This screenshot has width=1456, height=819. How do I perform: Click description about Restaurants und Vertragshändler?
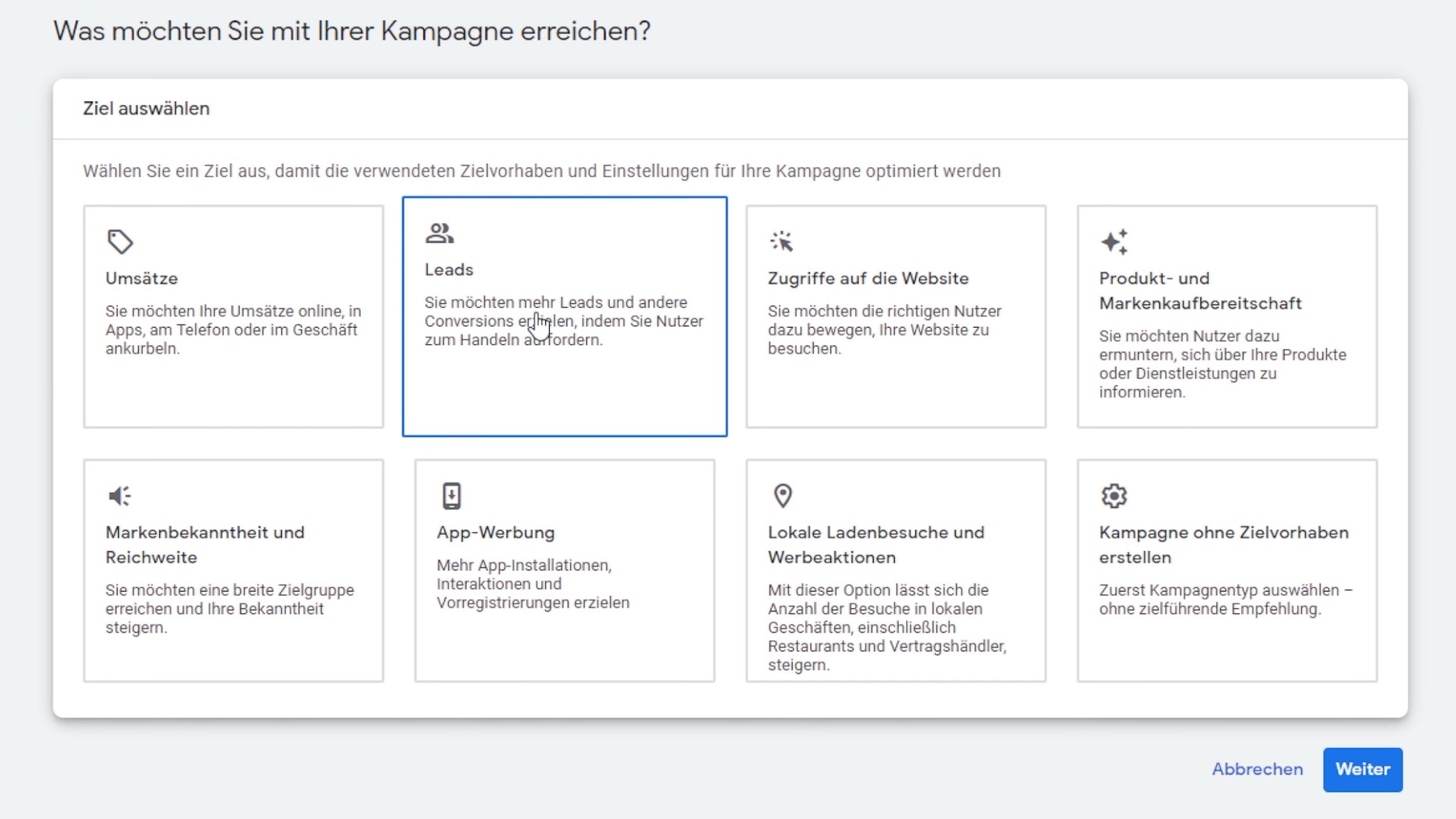click(887, 627)
